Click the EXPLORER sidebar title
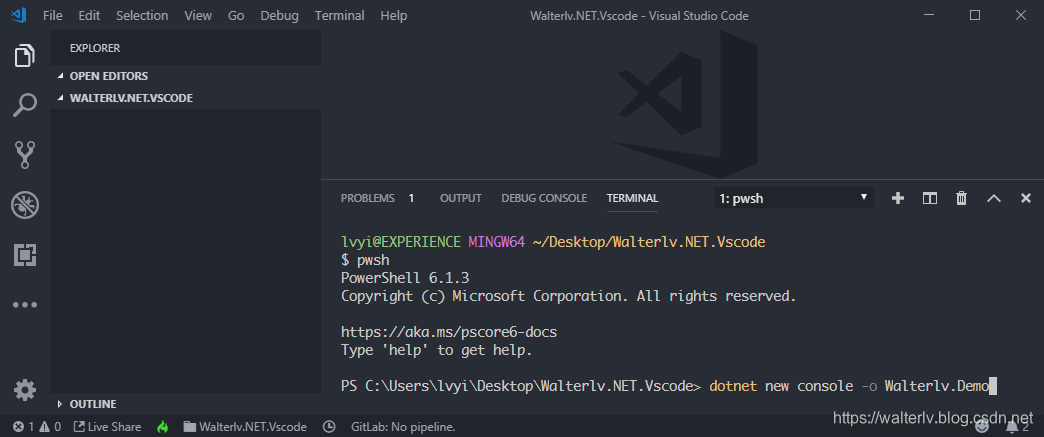Image resolution: width=1044 pixels, height=437 pixels. (95, 49)
